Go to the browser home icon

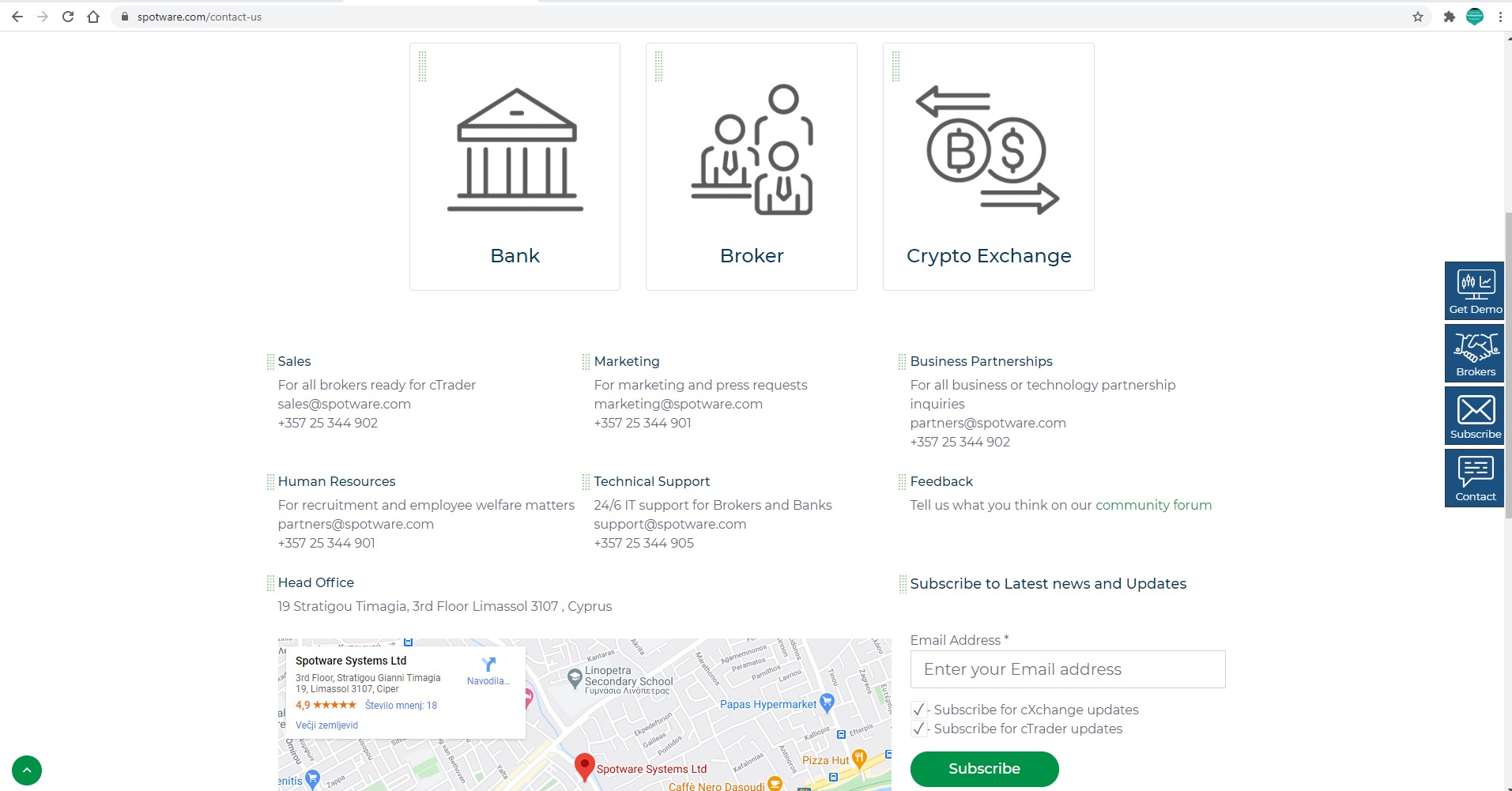point(93,17)
